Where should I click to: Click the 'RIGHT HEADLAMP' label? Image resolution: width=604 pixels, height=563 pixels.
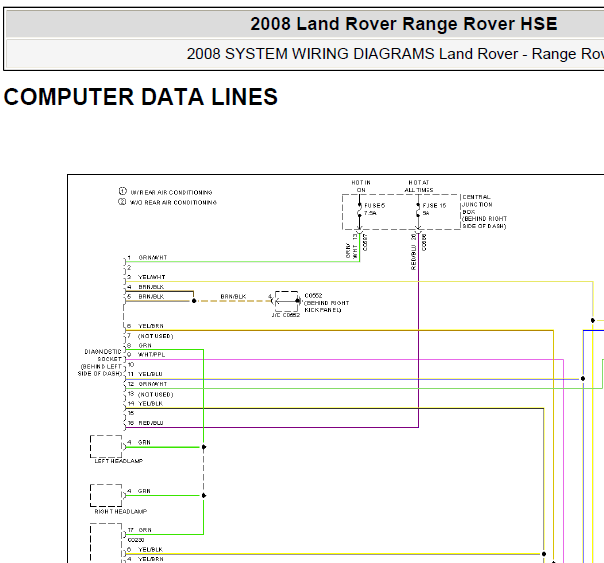121,511
